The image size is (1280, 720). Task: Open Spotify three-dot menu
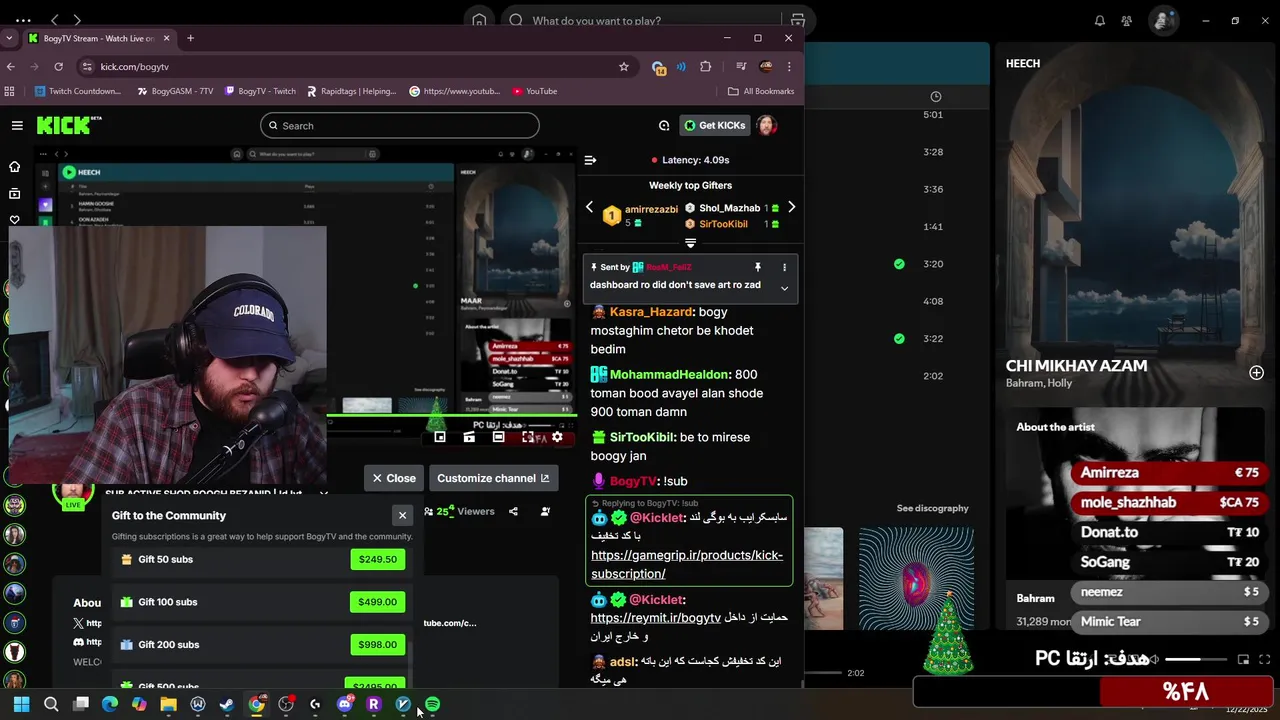(23, 20)
